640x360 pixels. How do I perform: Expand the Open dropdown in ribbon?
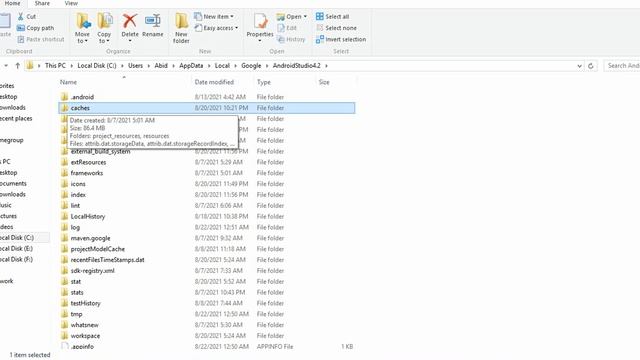(x=305, y=17)
